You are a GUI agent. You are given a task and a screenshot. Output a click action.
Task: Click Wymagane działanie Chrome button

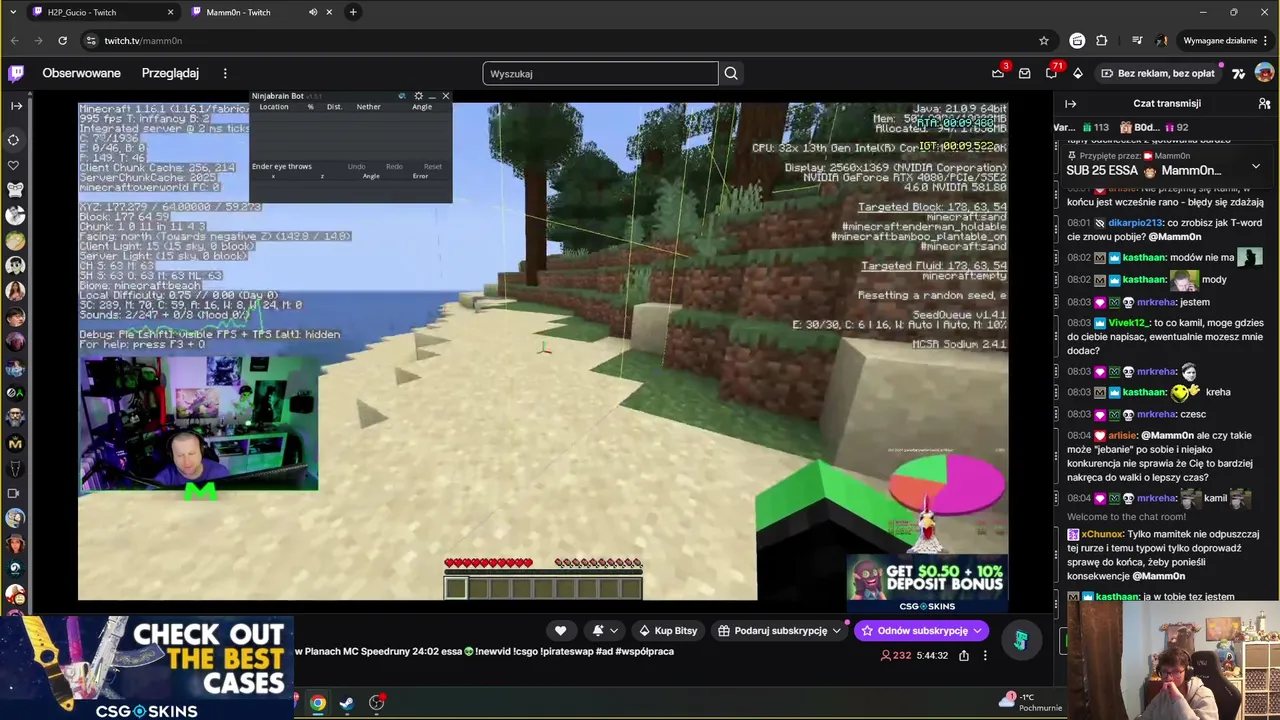click(x=1224, y=40)
